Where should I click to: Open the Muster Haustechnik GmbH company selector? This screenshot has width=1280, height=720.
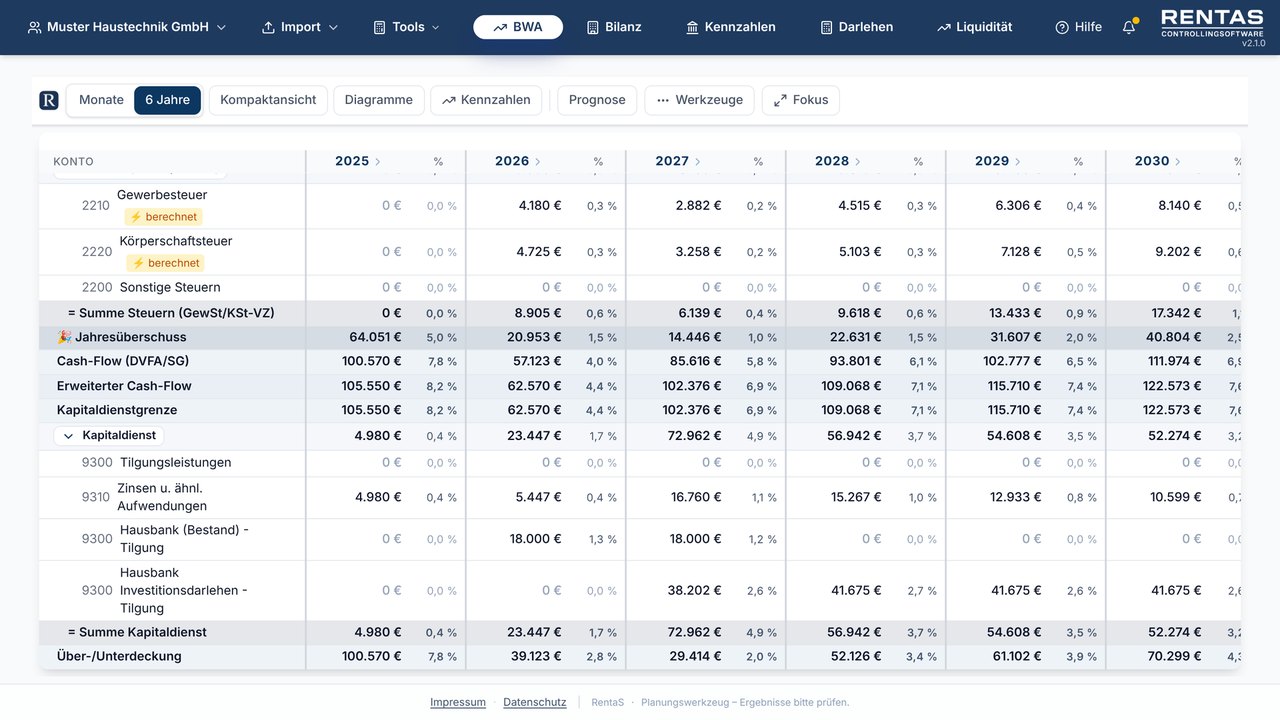pos(127,27)
